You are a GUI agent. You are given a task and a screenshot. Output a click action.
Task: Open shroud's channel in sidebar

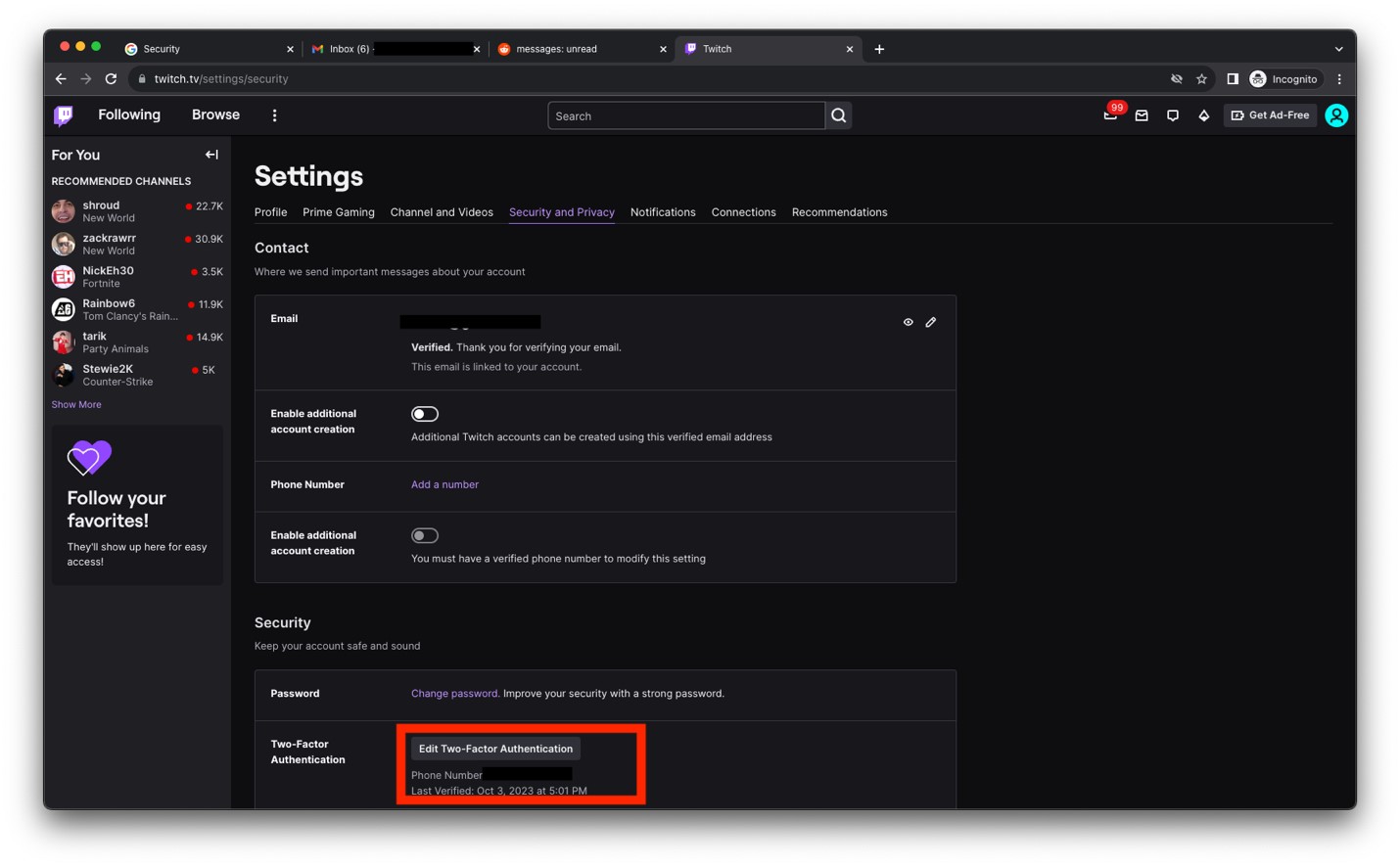137,211
